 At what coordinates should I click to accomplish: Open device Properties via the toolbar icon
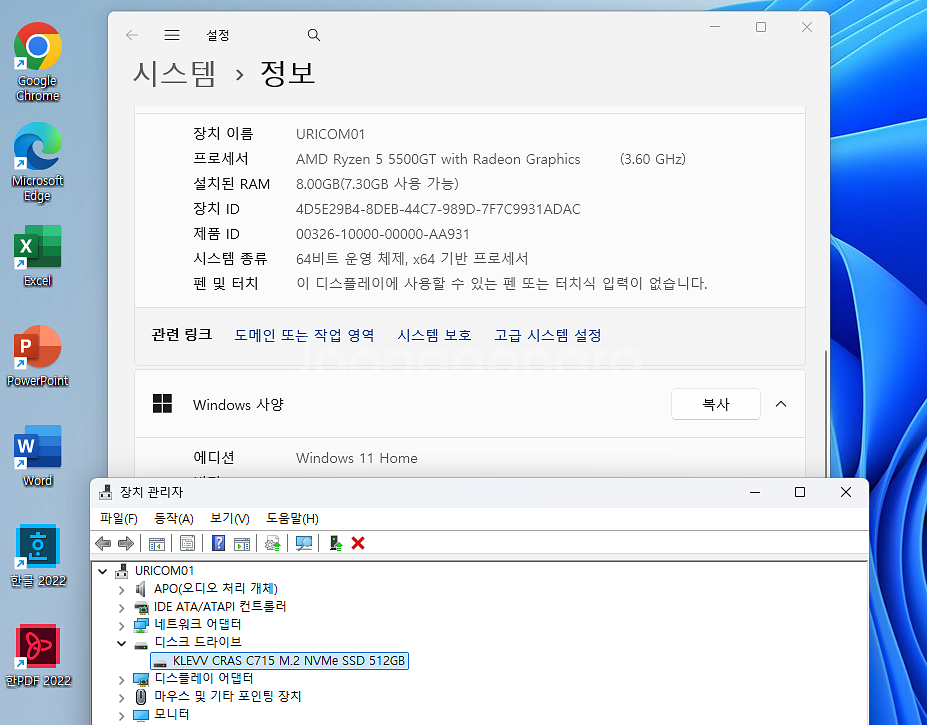(188, 543)
